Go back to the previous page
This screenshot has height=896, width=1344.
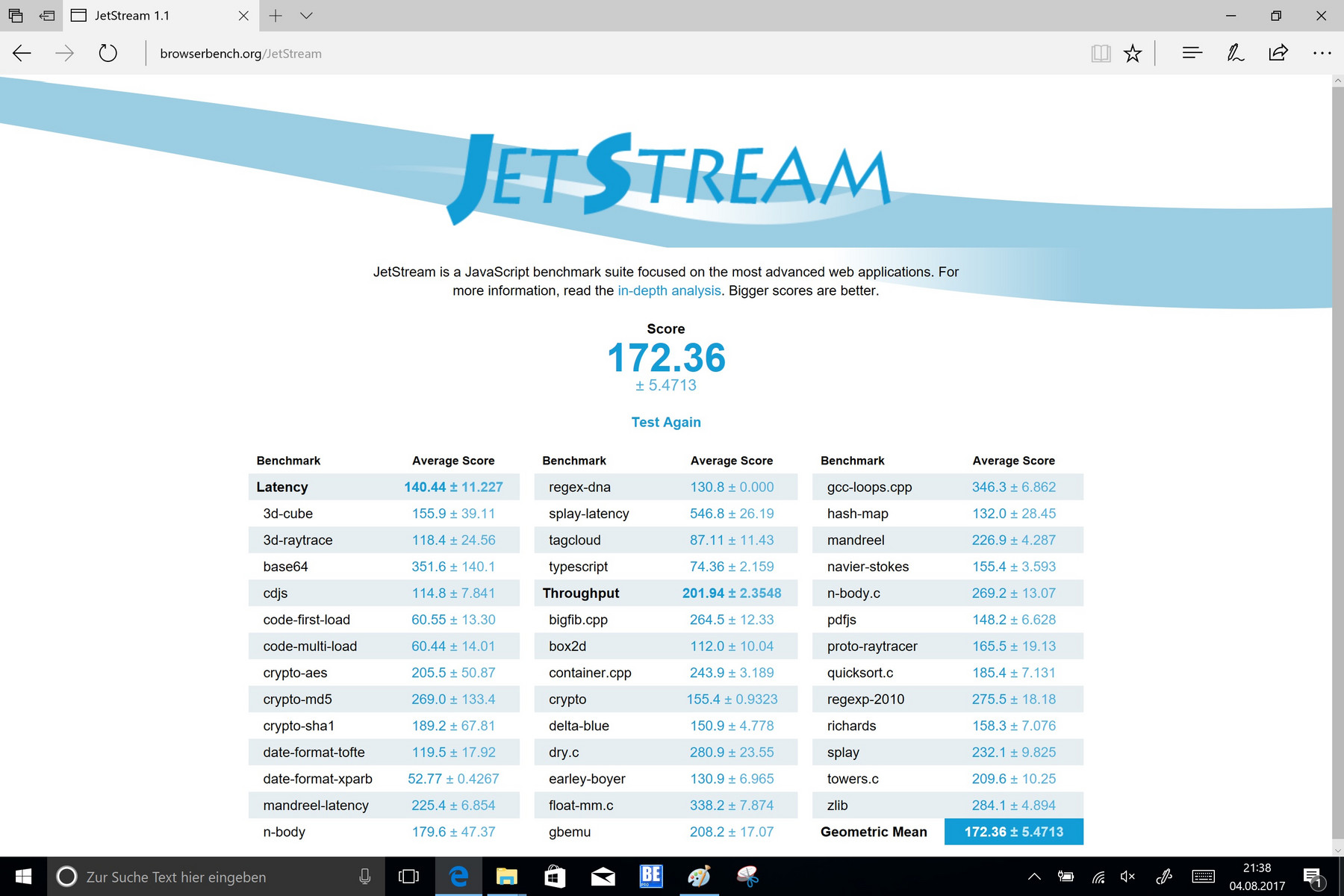[22, 53]
